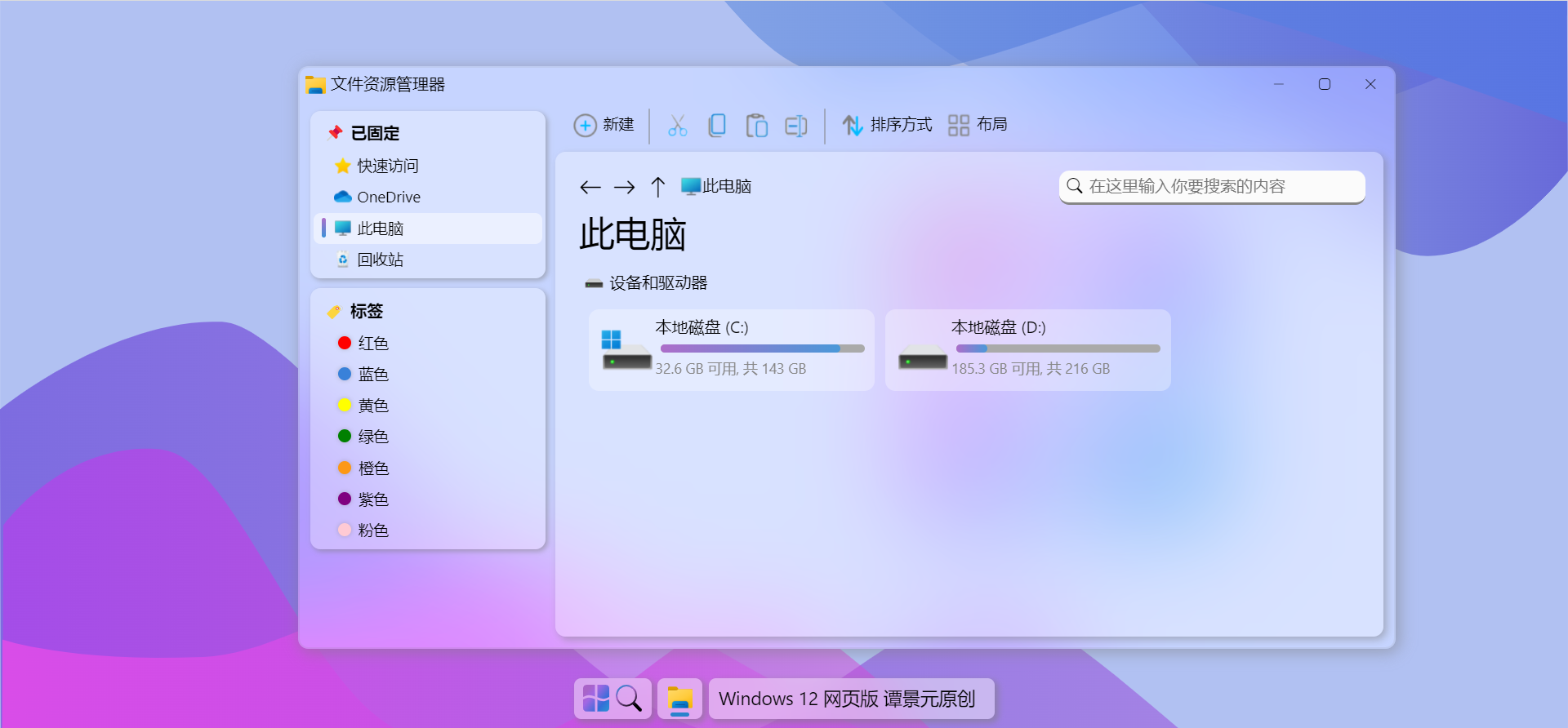Maximize the 文件资源管理器 window
This screenshot has width=1568, height=728.
[1325, 84]
